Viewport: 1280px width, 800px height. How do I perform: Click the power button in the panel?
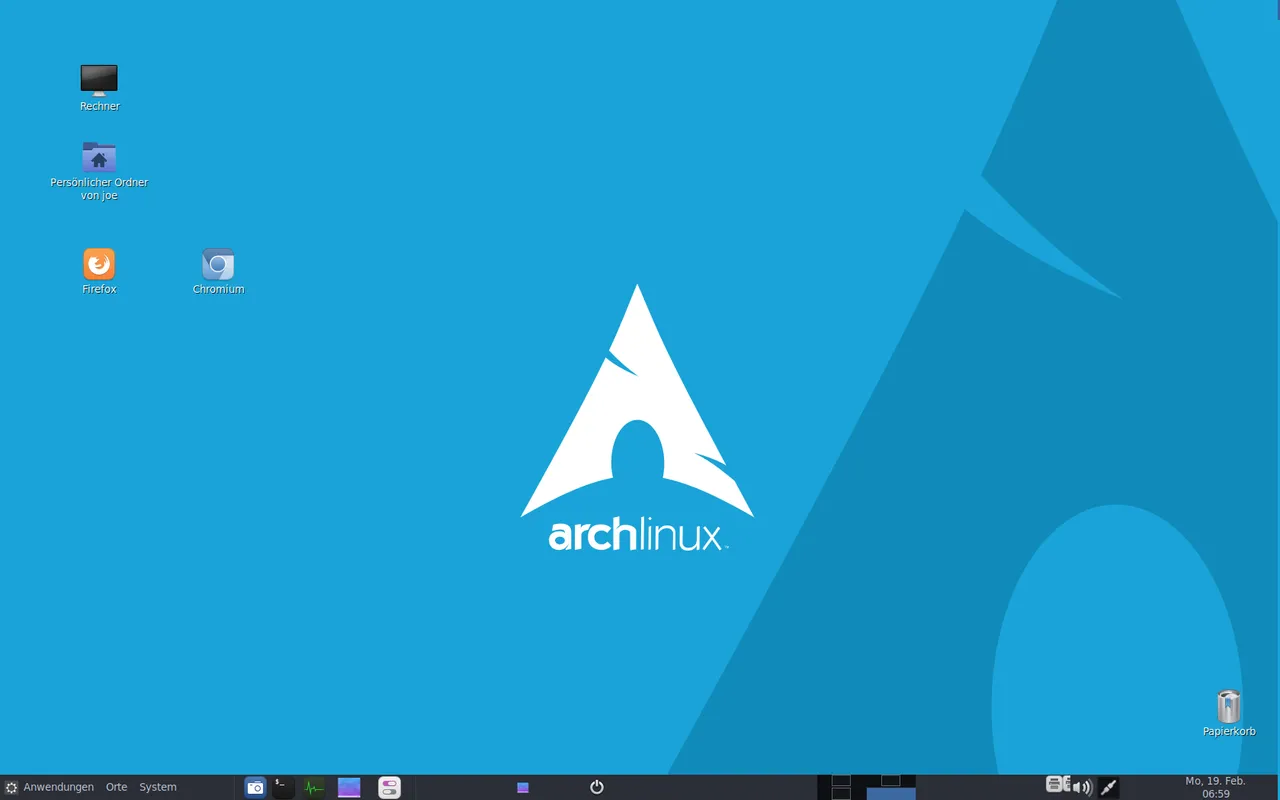597,787
